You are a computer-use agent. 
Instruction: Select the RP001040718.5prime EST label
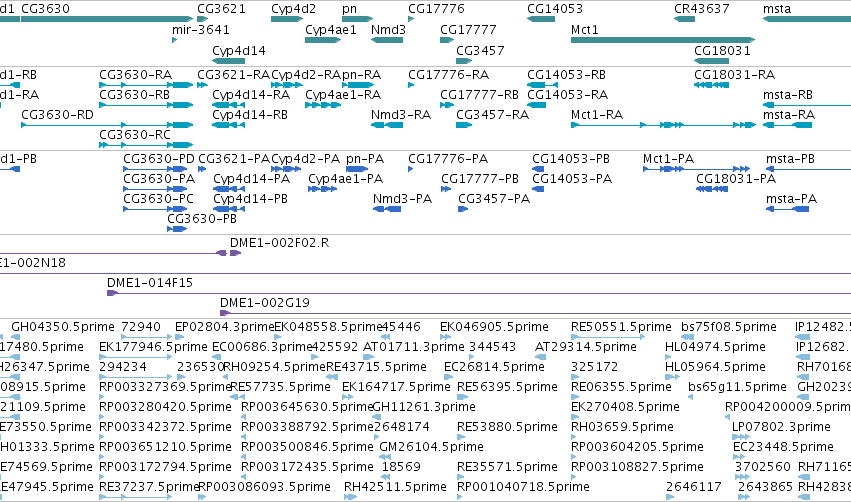point(523,486)
